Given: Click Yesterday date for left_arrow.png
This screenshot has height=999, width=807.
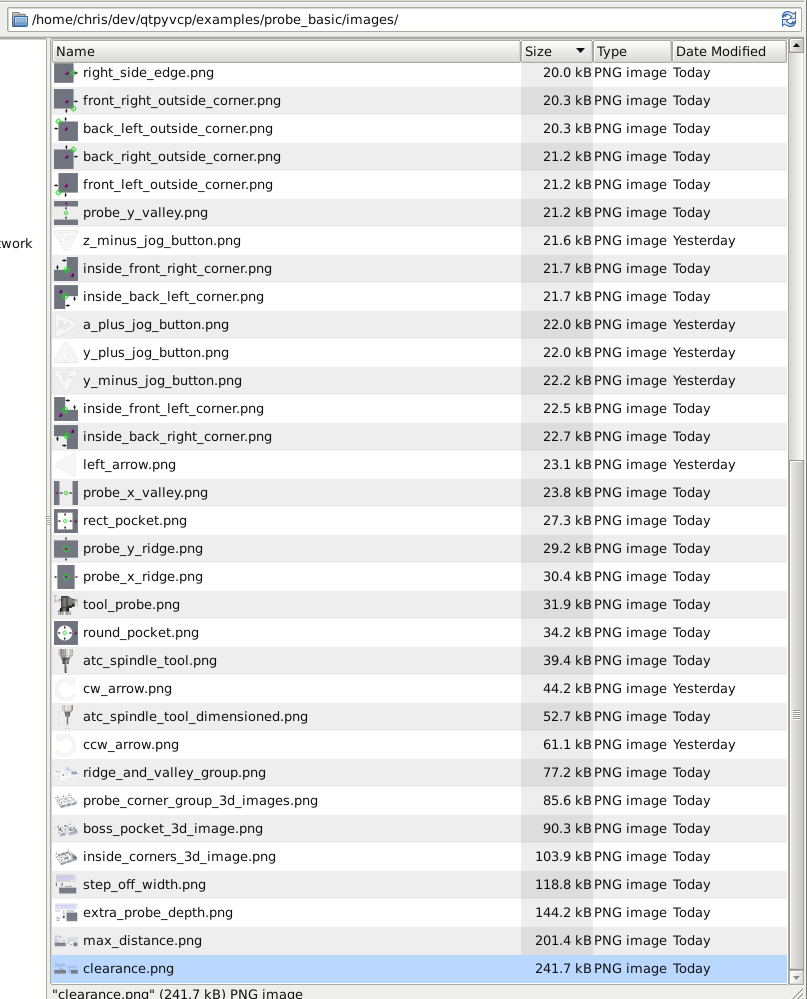Looking at the screenshot, I should (704, 464).
